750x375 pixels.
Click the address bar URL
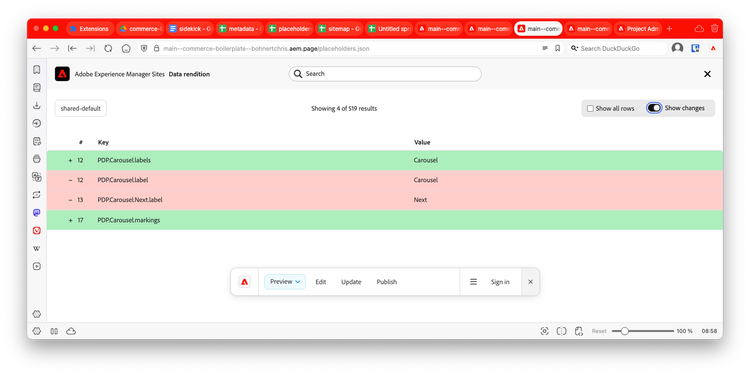(266, 48)
